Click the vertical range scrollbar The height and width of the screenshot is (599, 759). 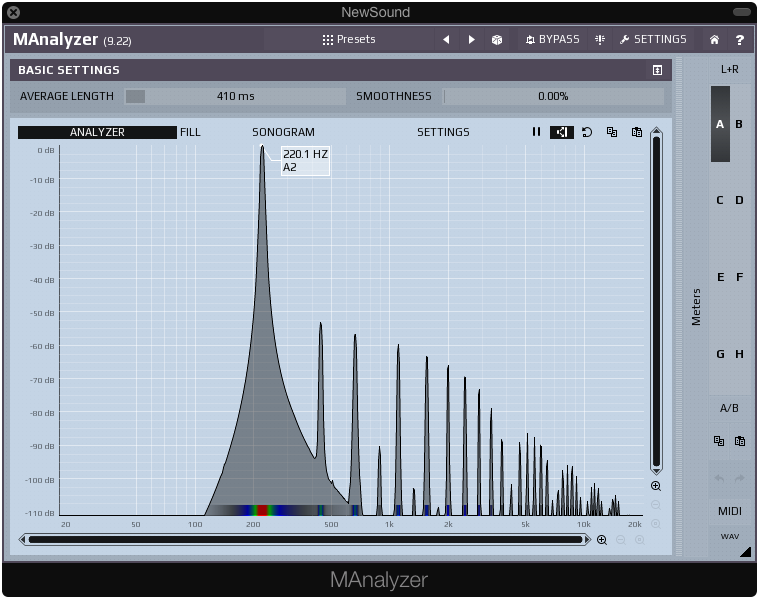656,301
